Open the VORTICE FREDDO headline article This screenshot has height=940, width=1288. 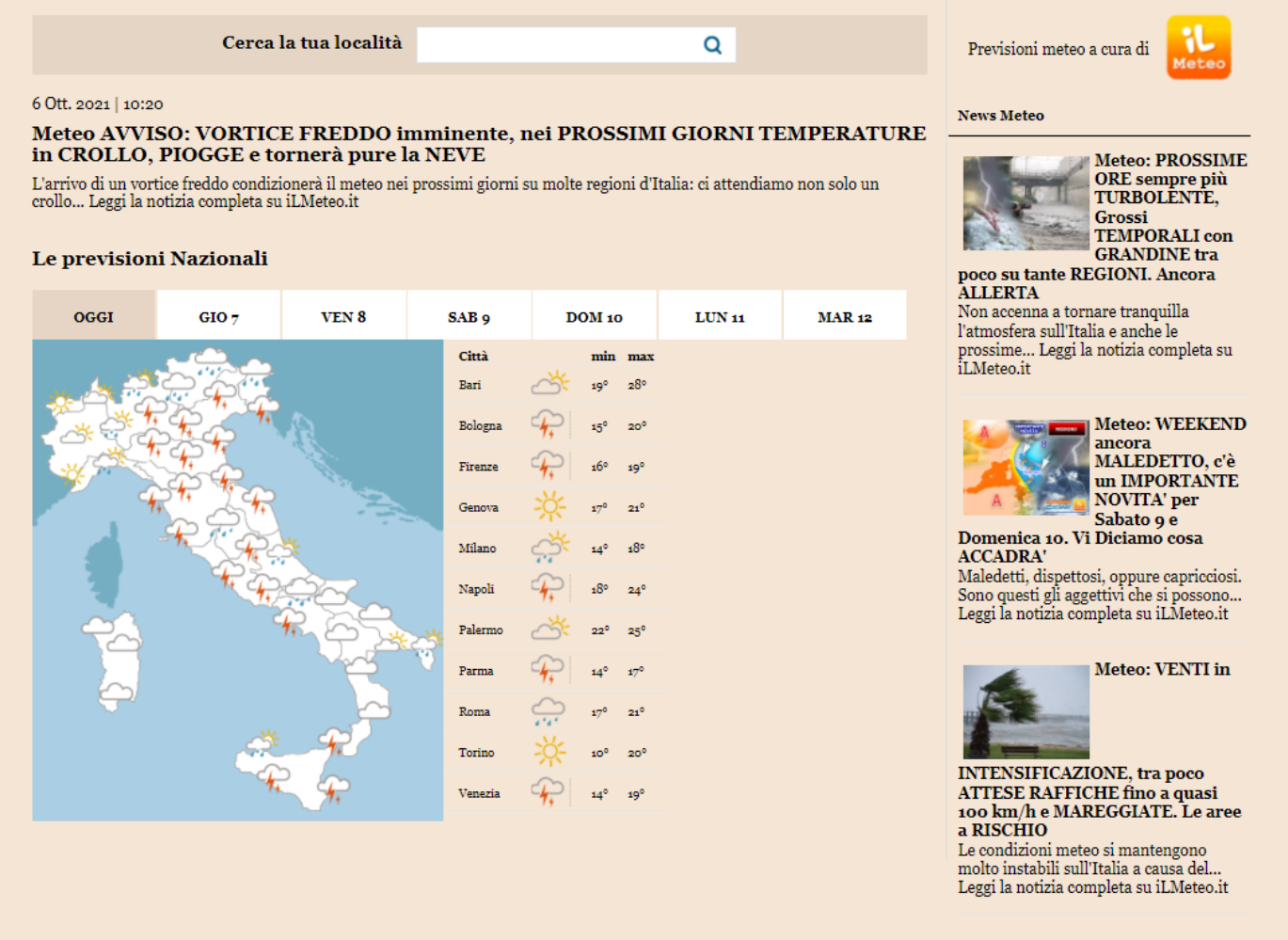tap(478, 144)
